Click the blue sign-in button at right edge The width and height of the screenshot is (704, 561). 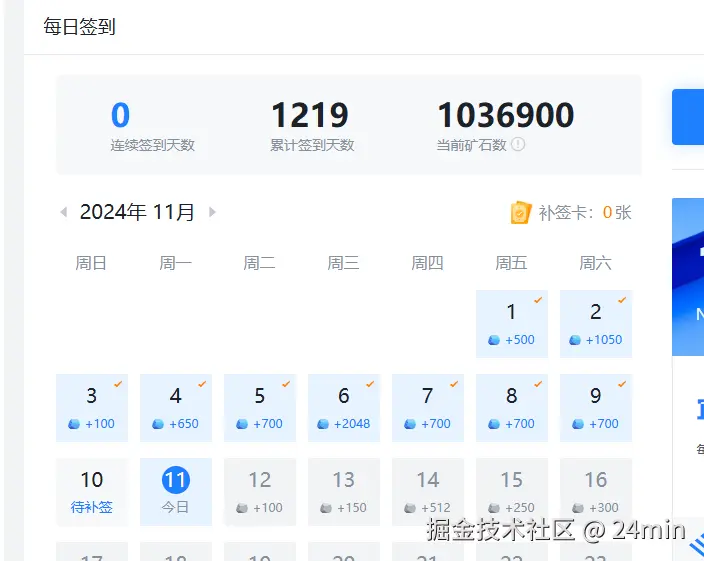pyautogui.click(x=688, y=117)
